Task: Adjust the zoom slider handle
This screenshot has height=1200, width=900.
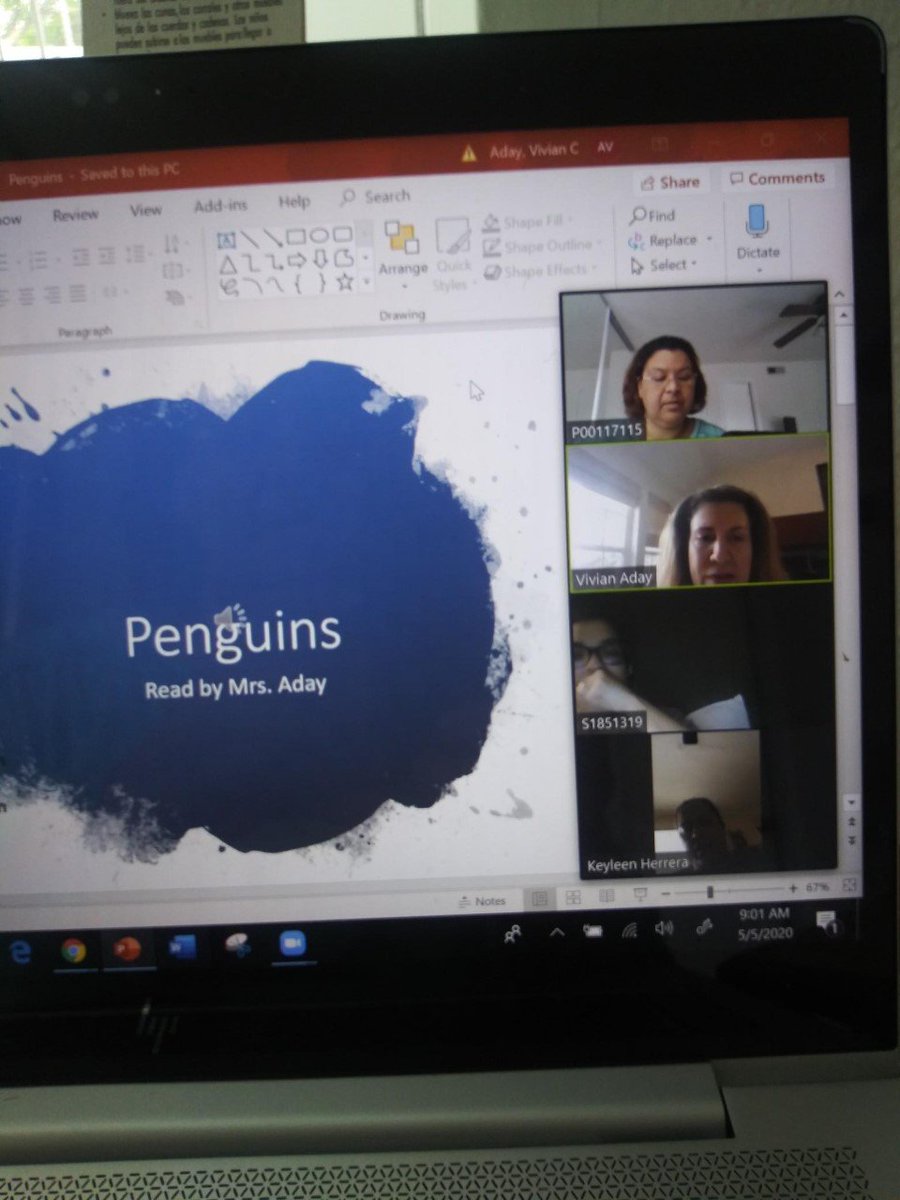Action: pyautogui.click(x=710, y=891)
